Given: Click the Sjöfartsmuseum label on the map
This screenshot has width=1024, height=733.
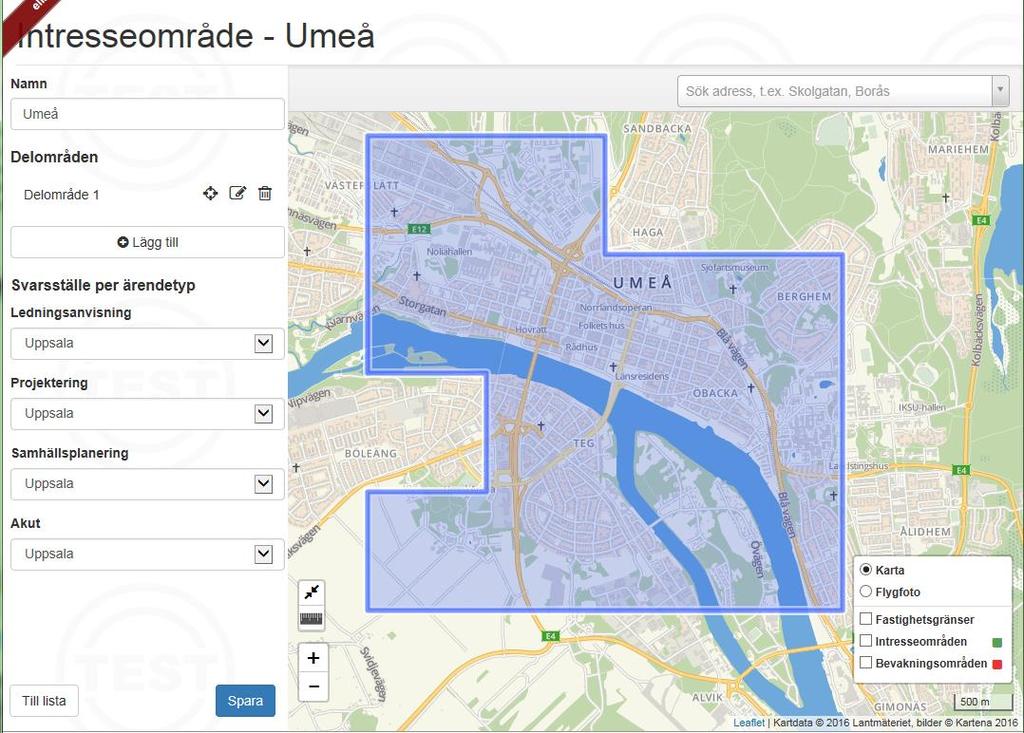Looking at the screenshot, I should click(x=734, y=267).
